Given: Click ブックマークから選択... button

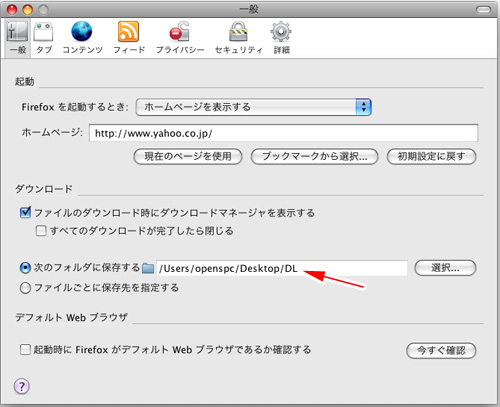Looking at the screenshot, I should (314, 156).
